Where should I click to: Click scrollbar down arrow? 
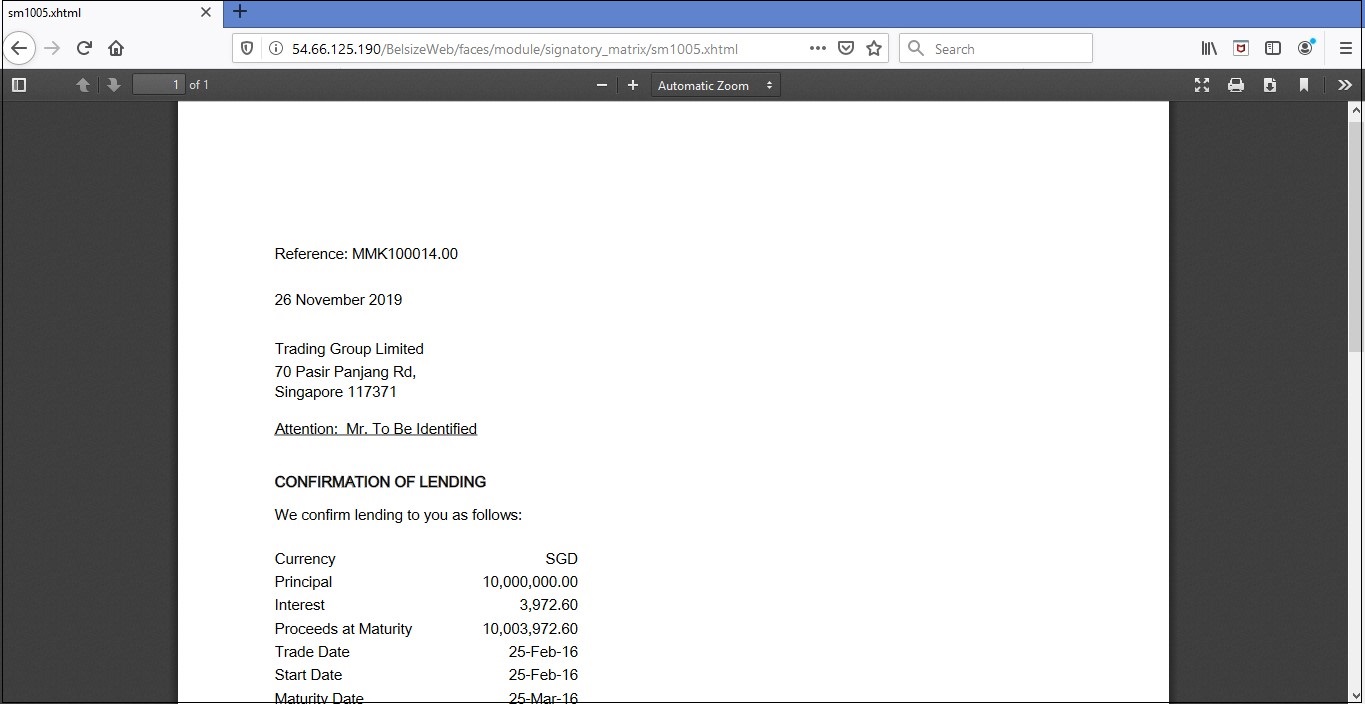click(1356, 695)
